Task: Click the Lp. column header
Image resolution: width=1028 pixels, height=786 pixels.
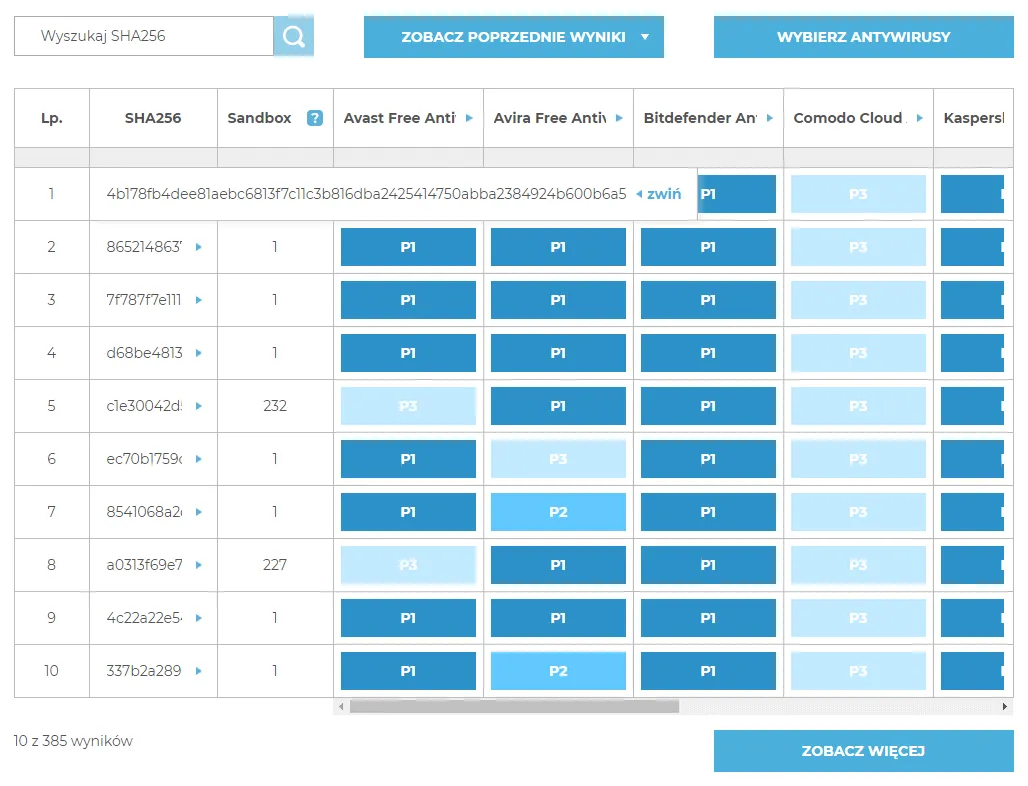Action: tap(52, 118)
